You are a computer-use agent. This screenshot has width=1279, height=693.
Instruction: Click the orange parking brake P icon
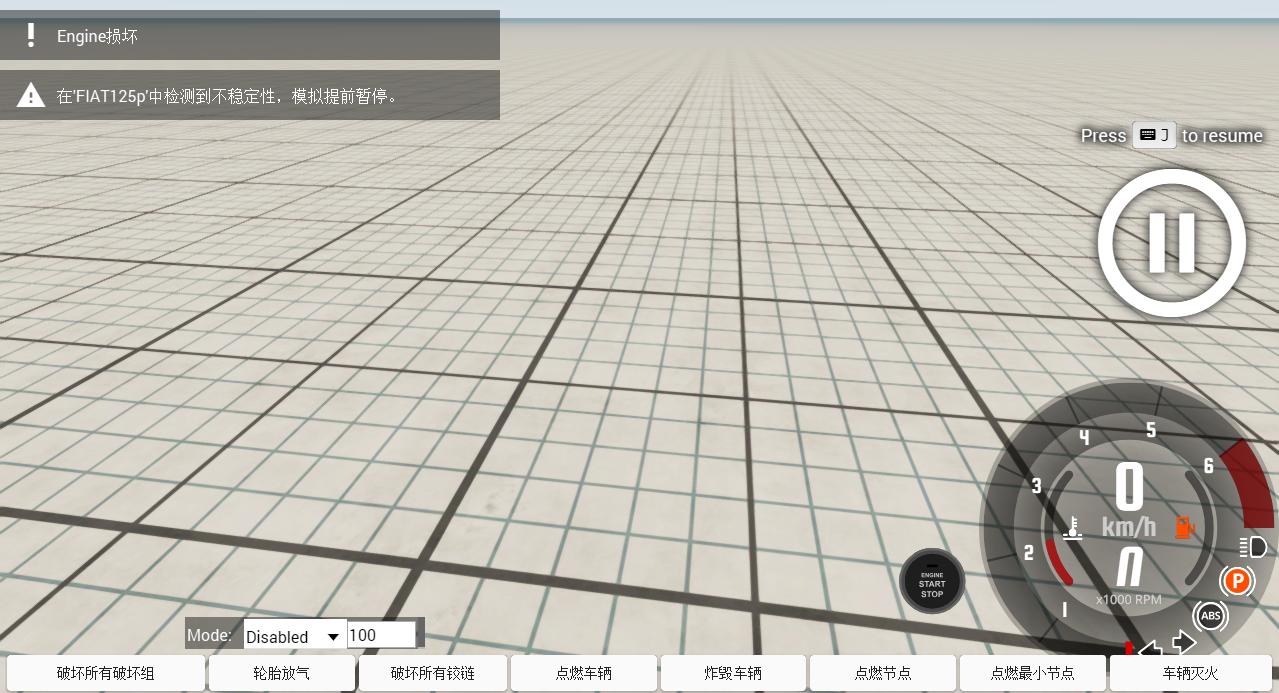click(x=1237, y=581)
